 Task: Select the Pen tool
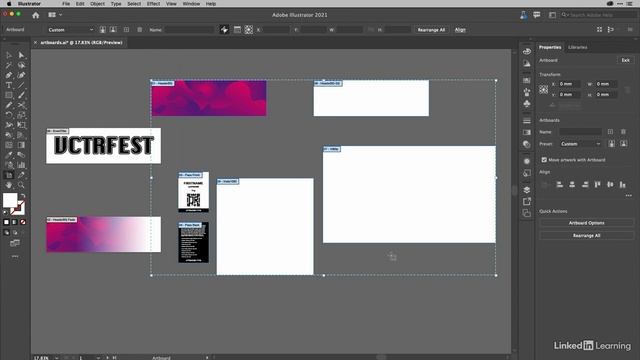pos(9,75)
